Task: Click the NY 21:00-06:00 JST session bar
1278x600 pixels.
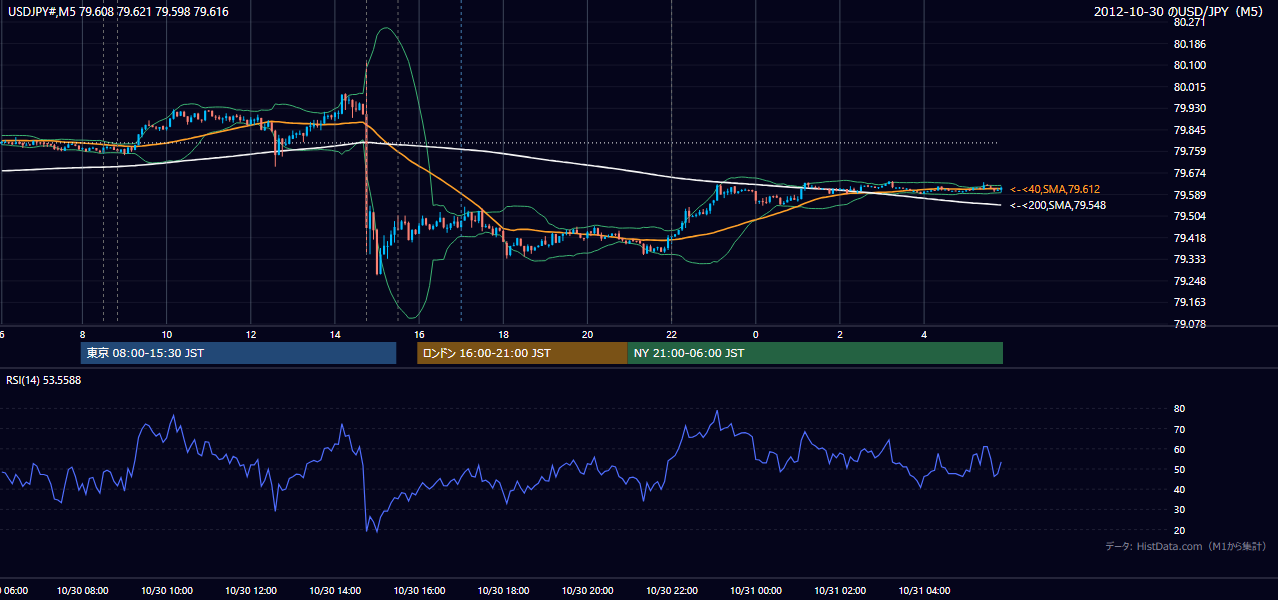Action: [815, 353]
